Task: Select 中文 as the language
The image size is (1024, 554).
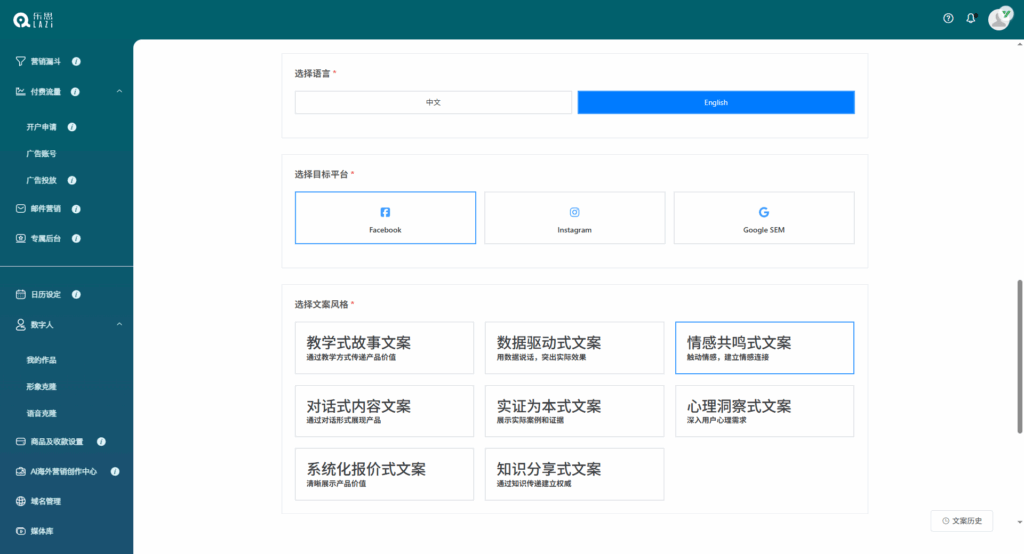Action: [x=433, y=103]
